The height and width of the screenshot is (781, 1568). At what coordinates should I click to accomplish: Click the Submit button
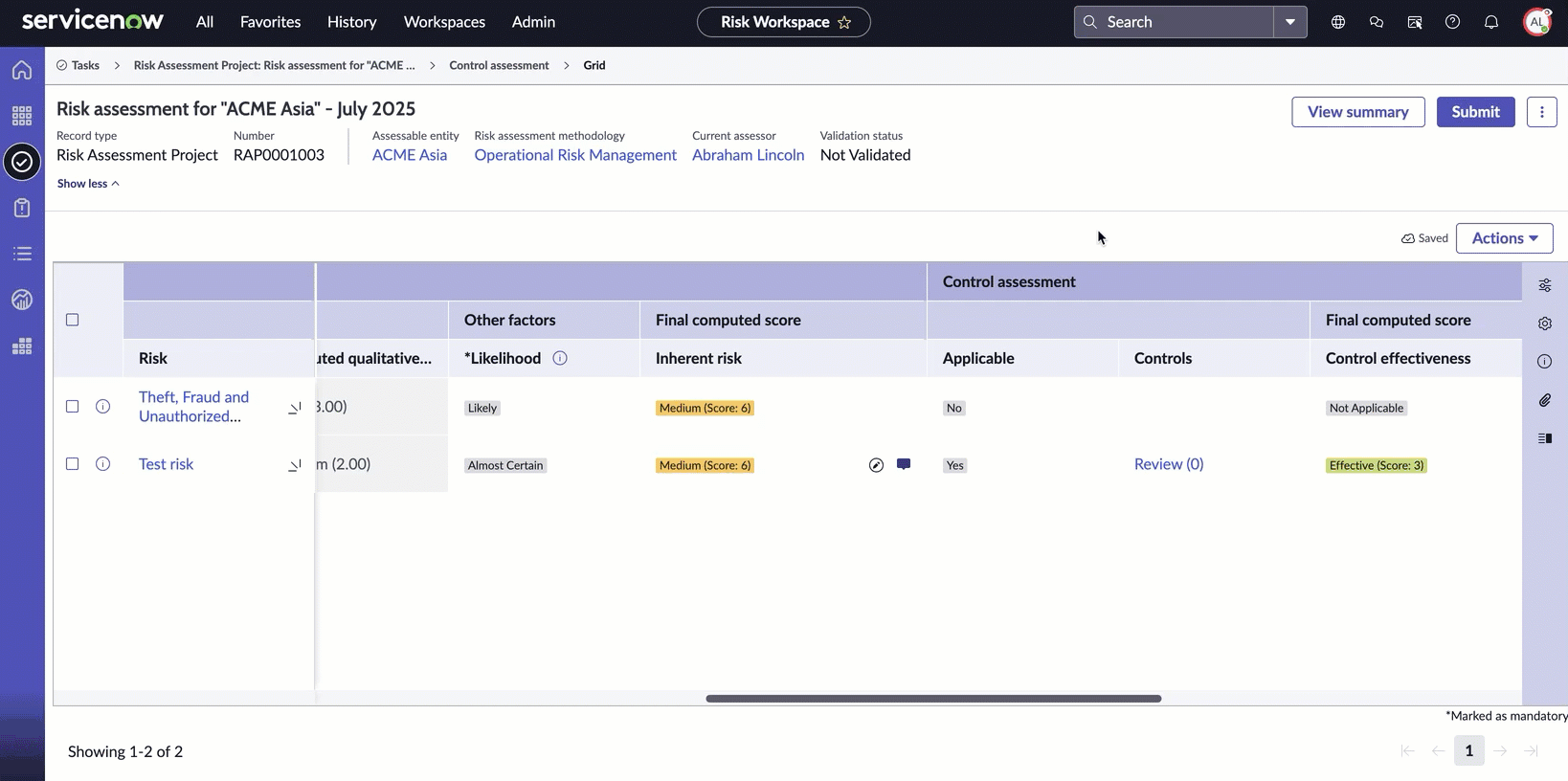1475,112
